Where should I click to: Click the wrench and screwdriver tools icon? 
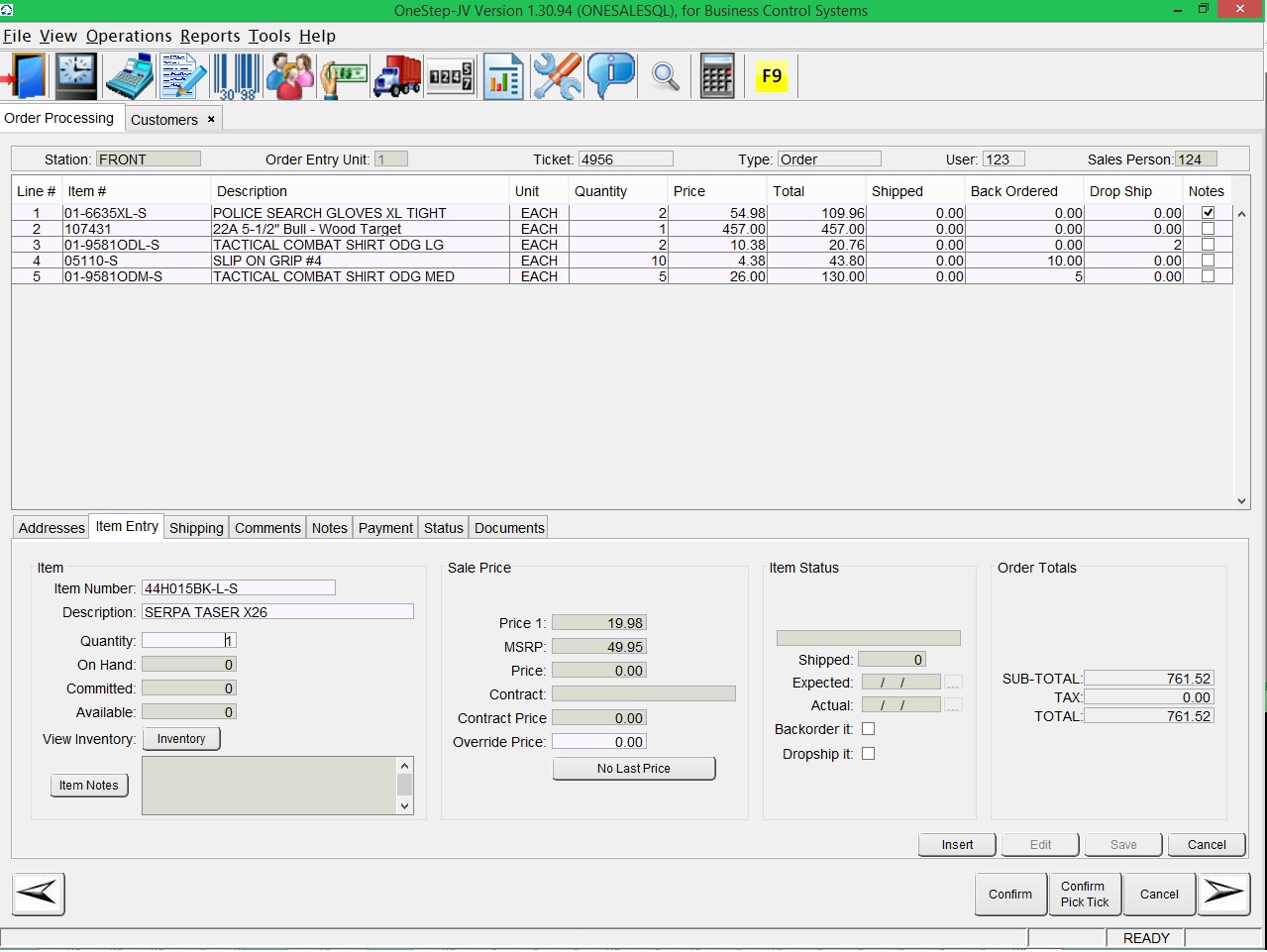557,76
